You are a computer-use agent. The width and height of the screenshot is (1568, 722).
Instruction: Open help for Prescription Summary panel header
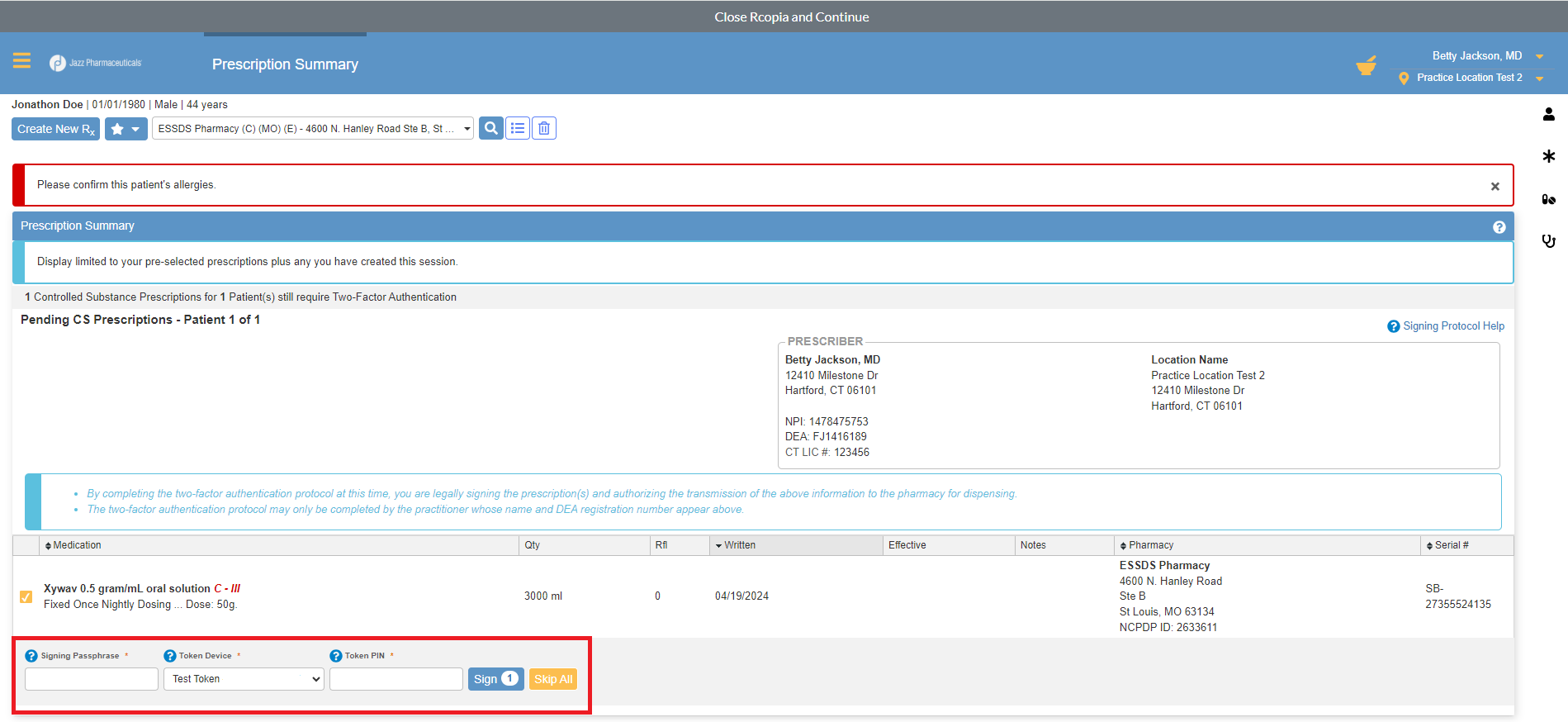(x=1499, y=227)
